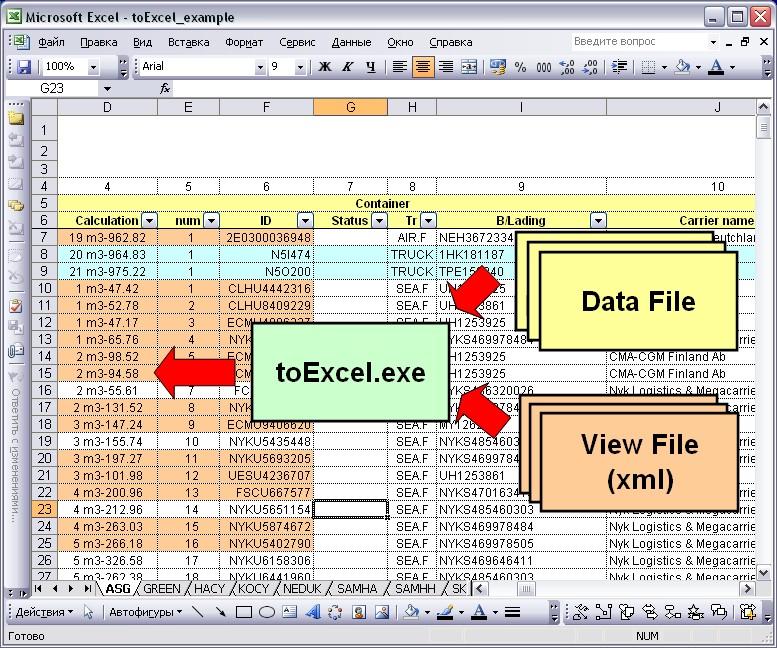Open Автофигуры shapes menu
This screenshot has height=648, width=777.
(145, 612)
